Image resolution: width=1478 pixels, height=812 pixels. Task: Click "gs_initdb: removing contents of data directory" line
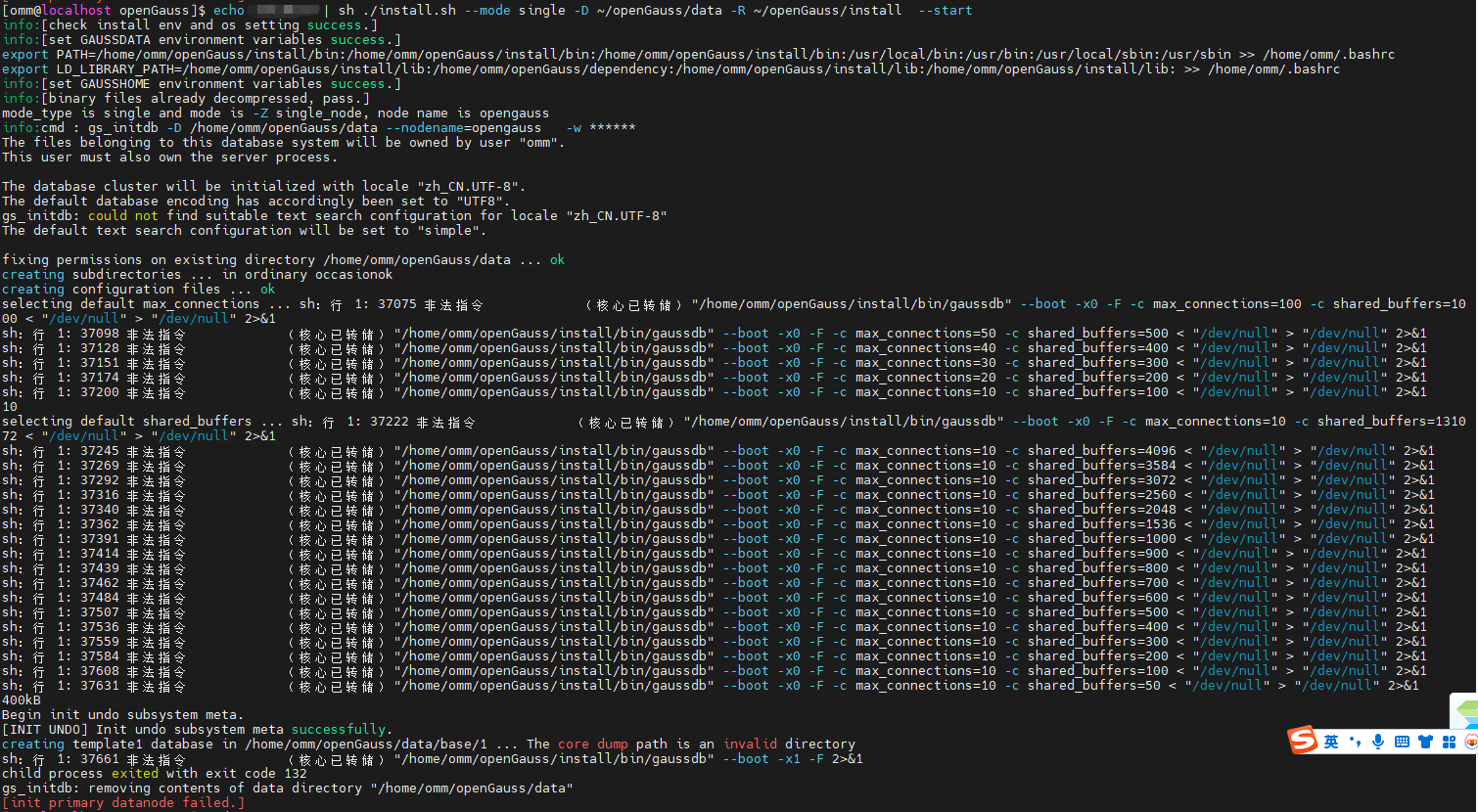tap(288, 788)
